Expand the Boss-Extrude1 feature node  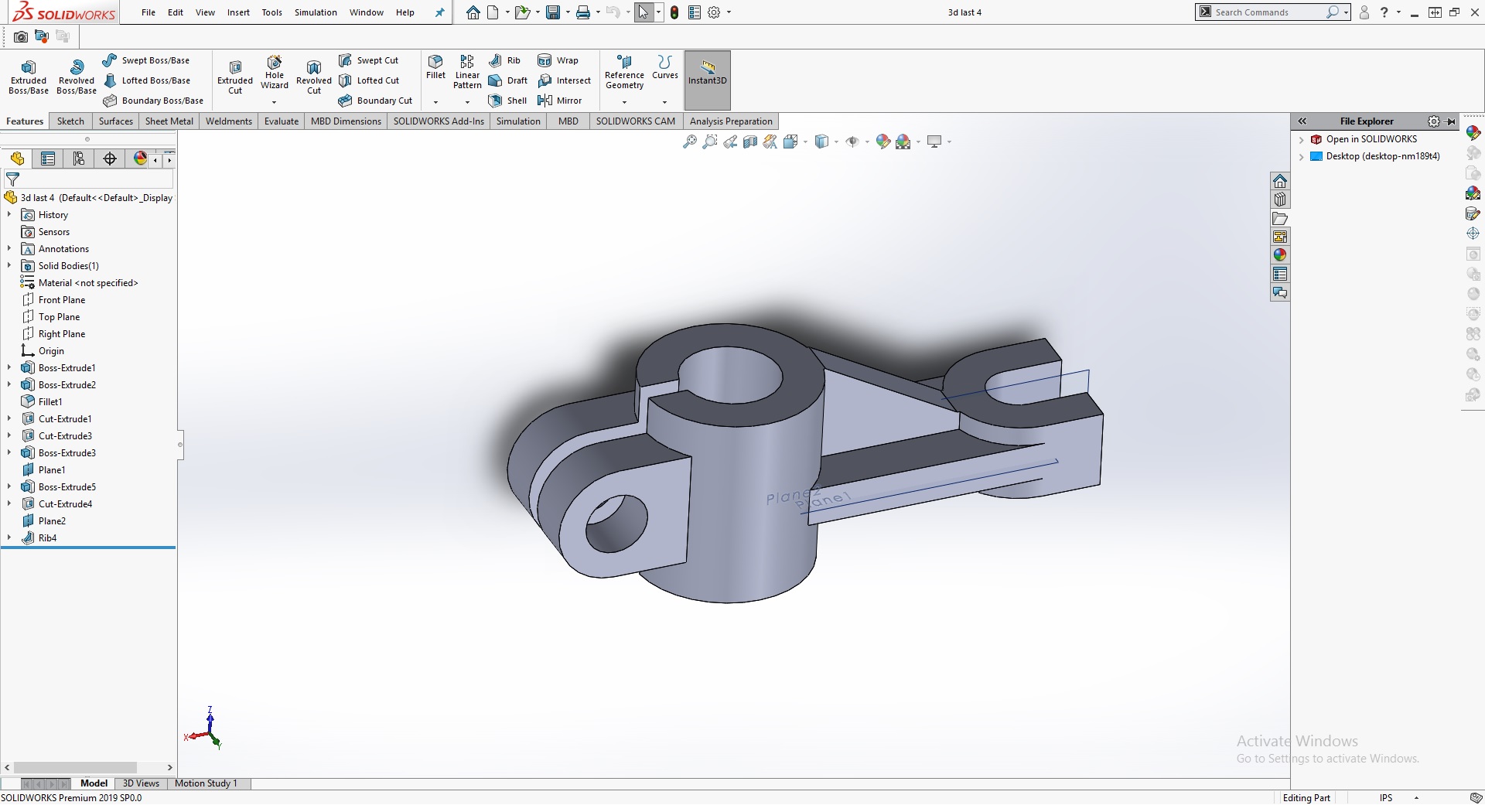tap(9, 368)
